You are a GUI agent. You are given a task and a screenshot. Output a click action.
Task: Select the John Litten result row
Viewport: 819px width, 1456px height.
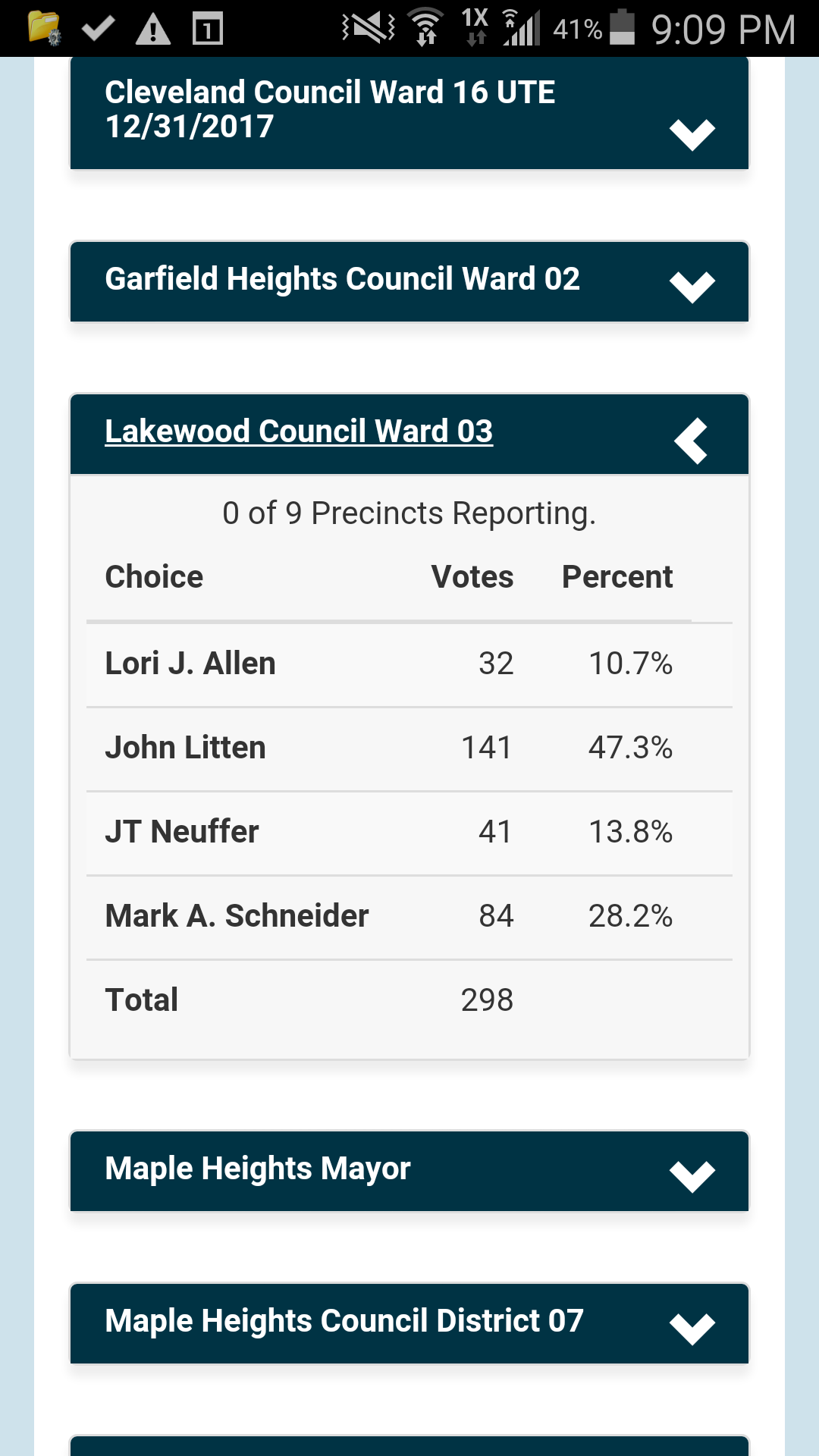tap(409, 748)
